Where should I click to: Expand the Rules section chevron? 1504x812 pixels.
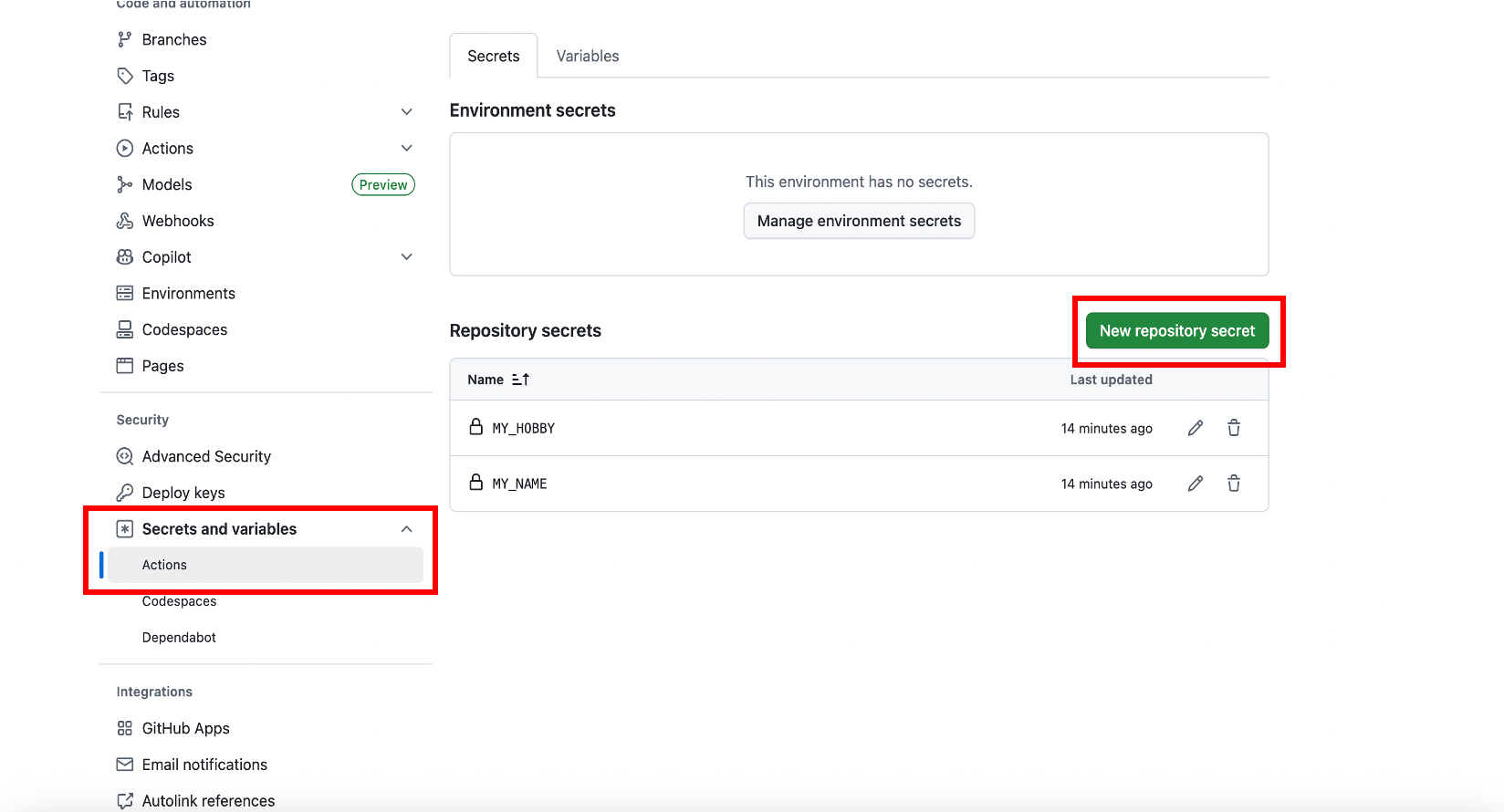(x=407, y=112)
